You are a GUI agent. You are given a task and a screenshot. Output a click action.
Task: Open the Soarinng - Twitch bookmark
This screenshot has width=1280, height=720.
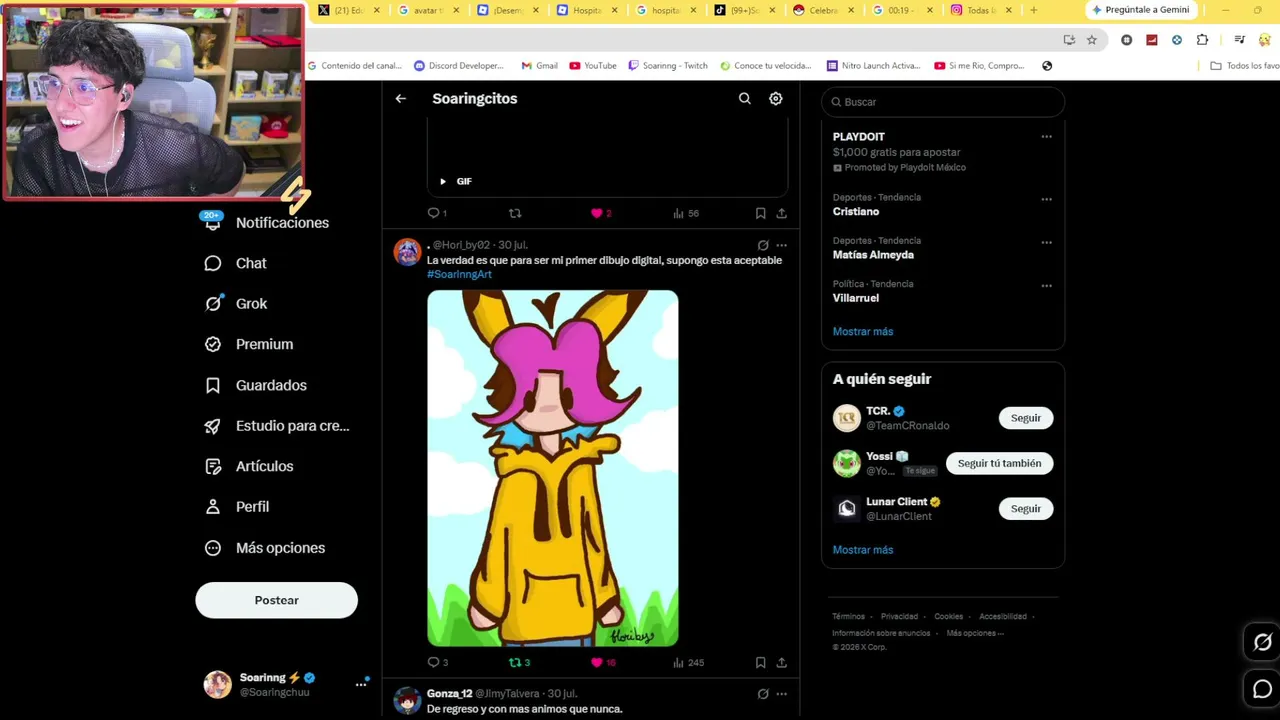(x=668, y=66)
